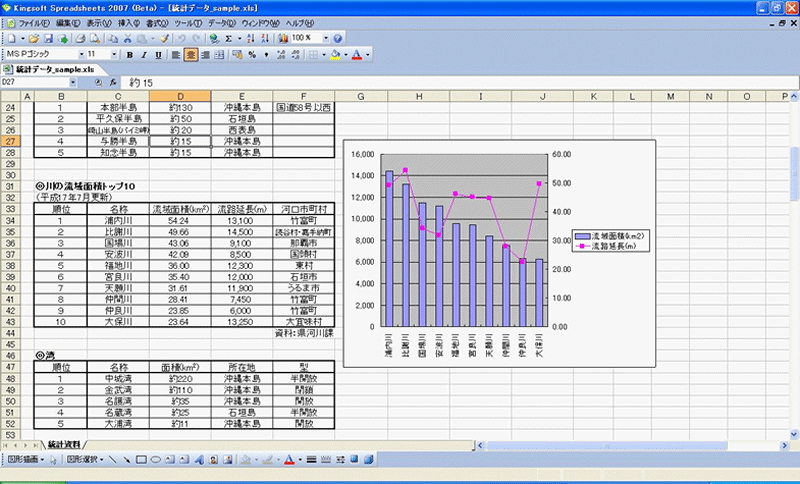Viewport: 800px width, 484px height.
Task: Open print preview
Action: click(95, 39)
